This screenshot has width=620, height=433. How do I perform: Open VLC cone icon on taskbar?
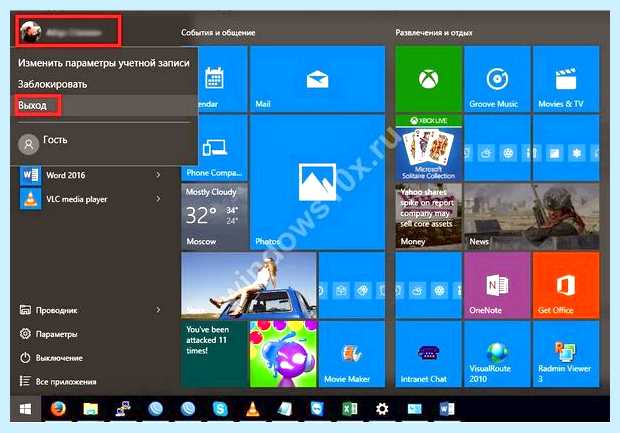point(253,409)
